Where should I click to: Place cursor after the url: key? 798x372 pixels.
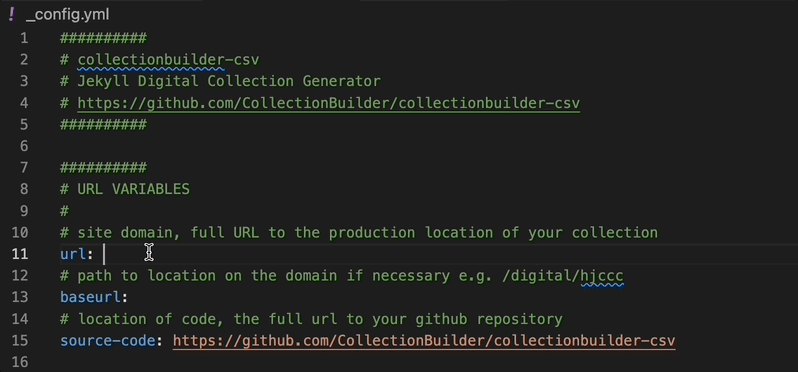[x=104, y=254]
